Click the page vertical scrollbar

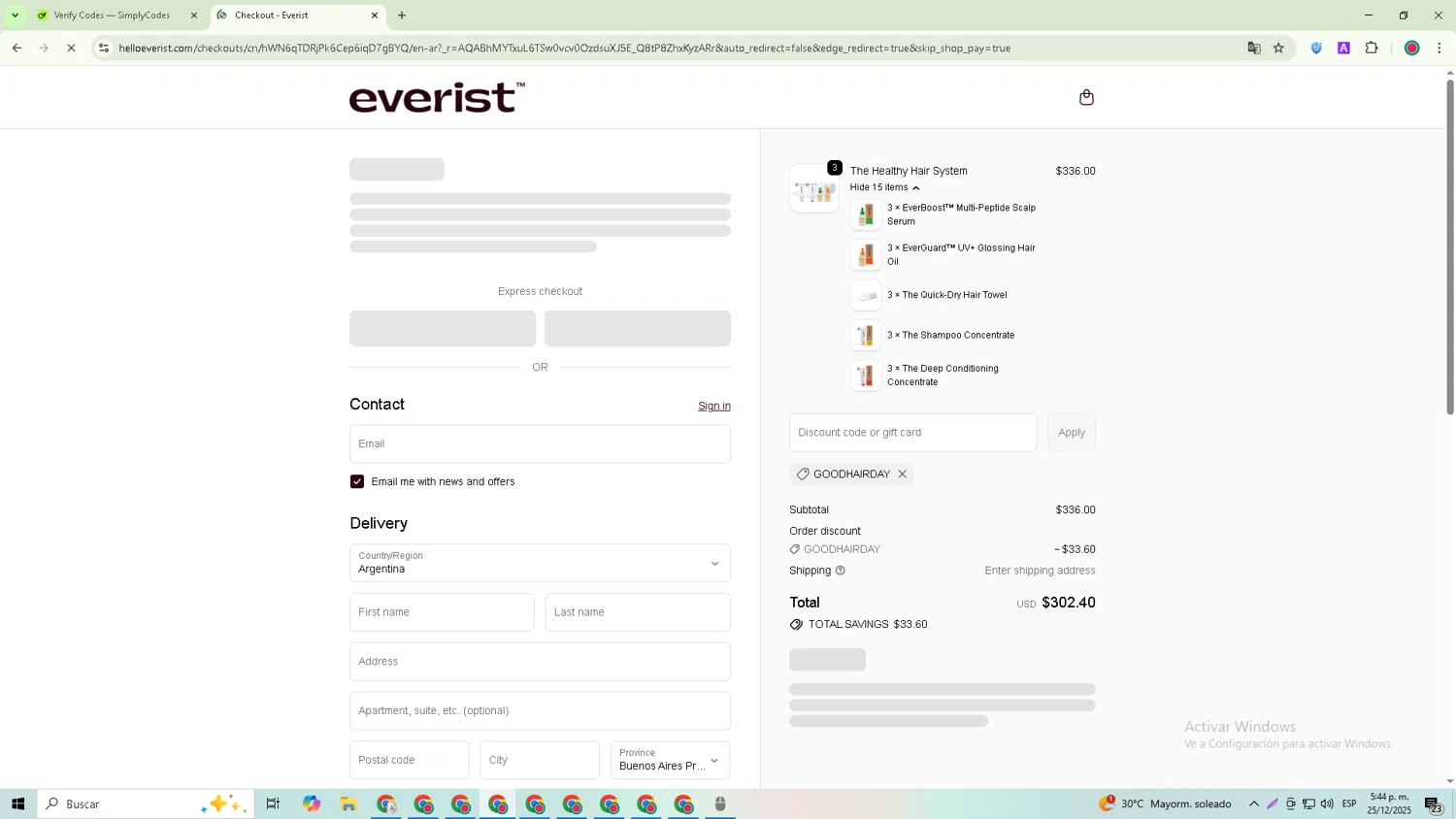(1450, 246)
